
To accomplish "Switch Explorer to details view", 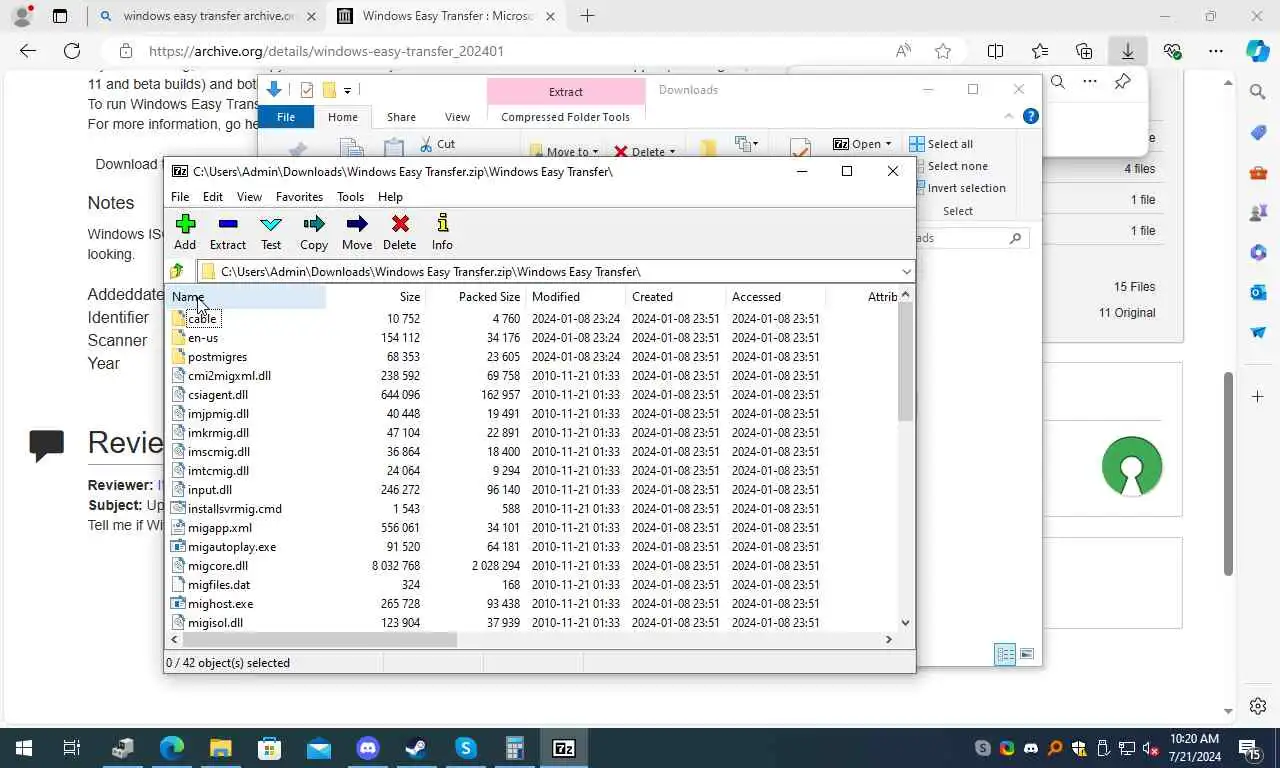I will 1005,654.
